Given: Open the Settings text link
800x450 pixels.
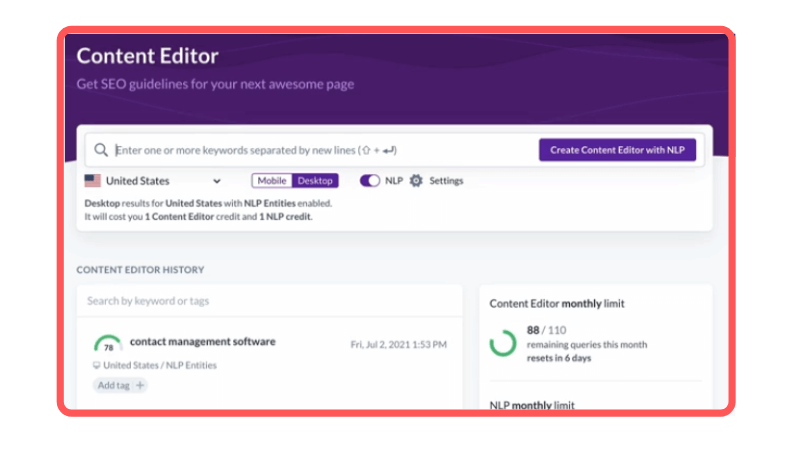Looking at the screenshot, I should click(446, 181).
